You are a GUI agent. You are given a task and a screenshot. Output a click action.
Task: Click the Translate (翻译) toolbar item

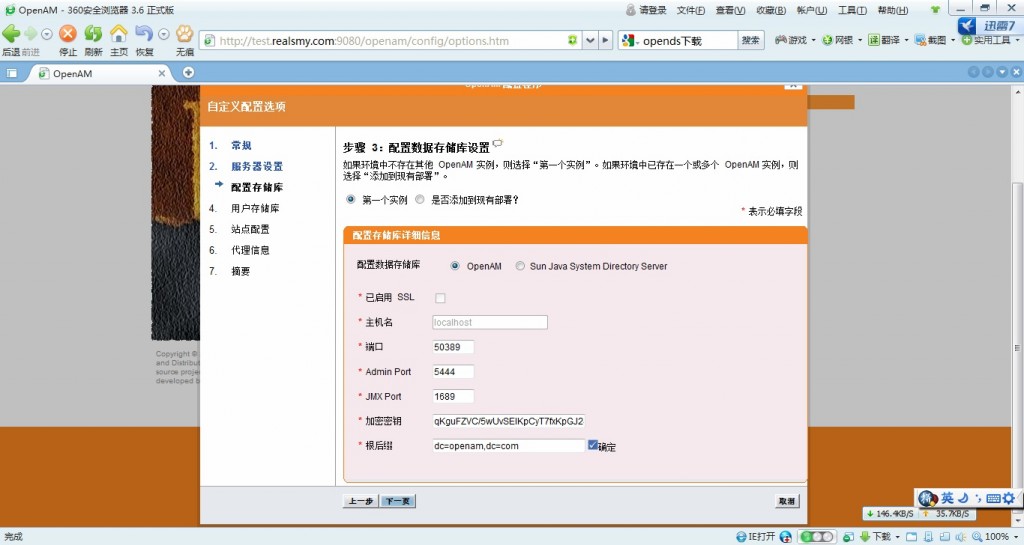coord(884,40)
